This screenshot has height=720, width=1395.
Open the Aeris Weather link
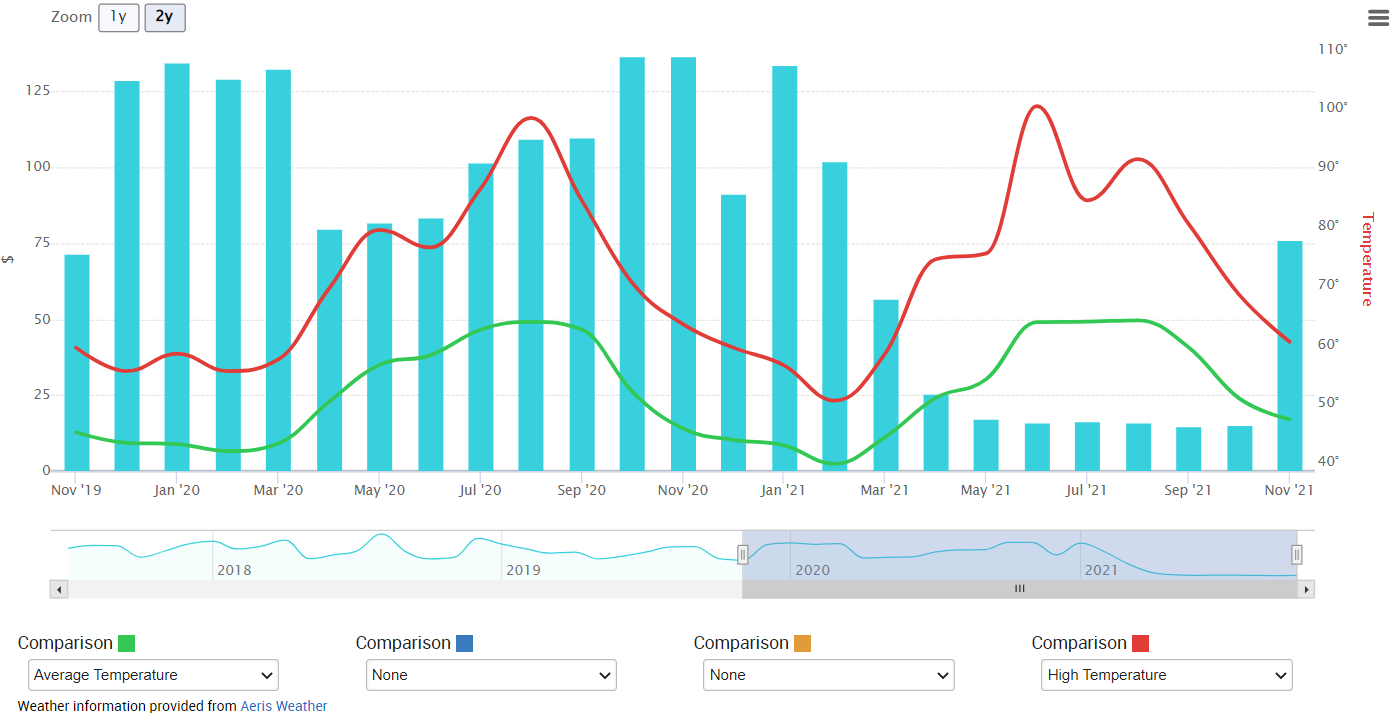283,706
